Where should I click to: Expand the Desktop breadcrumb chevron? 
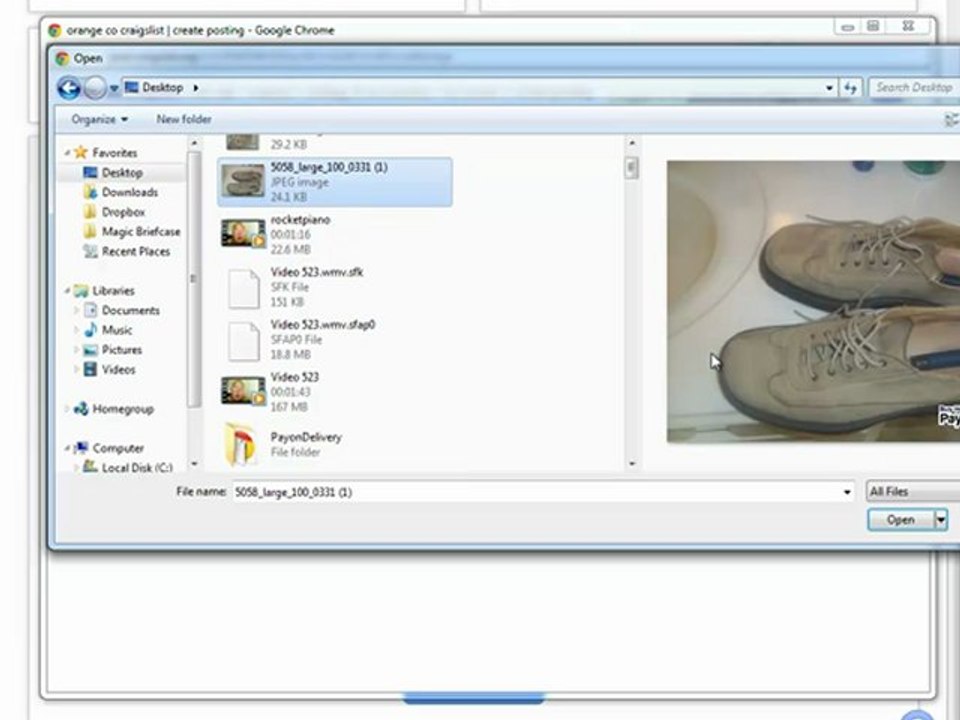point(196,88)
